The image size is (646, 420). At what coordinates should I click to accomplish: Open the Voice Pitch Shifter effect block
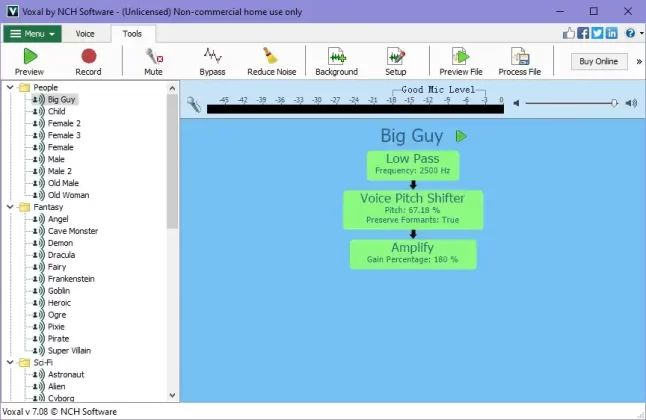tap(413, 210)
